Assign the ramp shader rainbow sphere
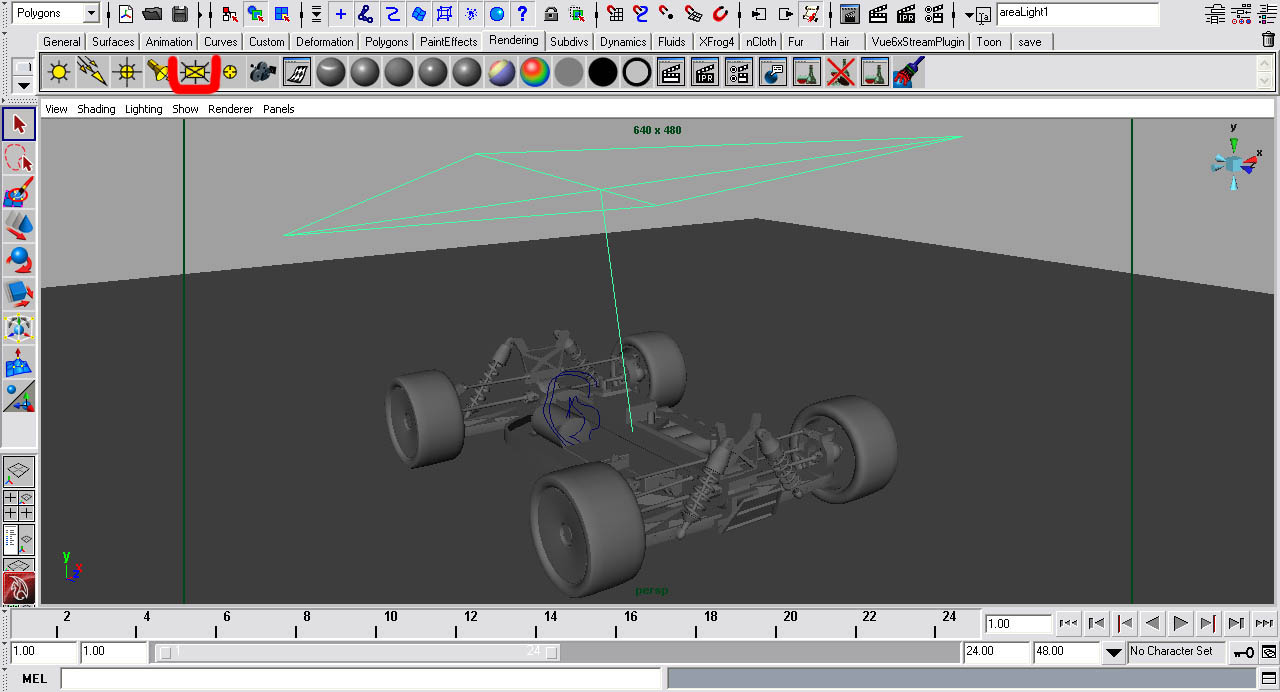Viewport: 1280px width, 692px height. click(535, 72)
